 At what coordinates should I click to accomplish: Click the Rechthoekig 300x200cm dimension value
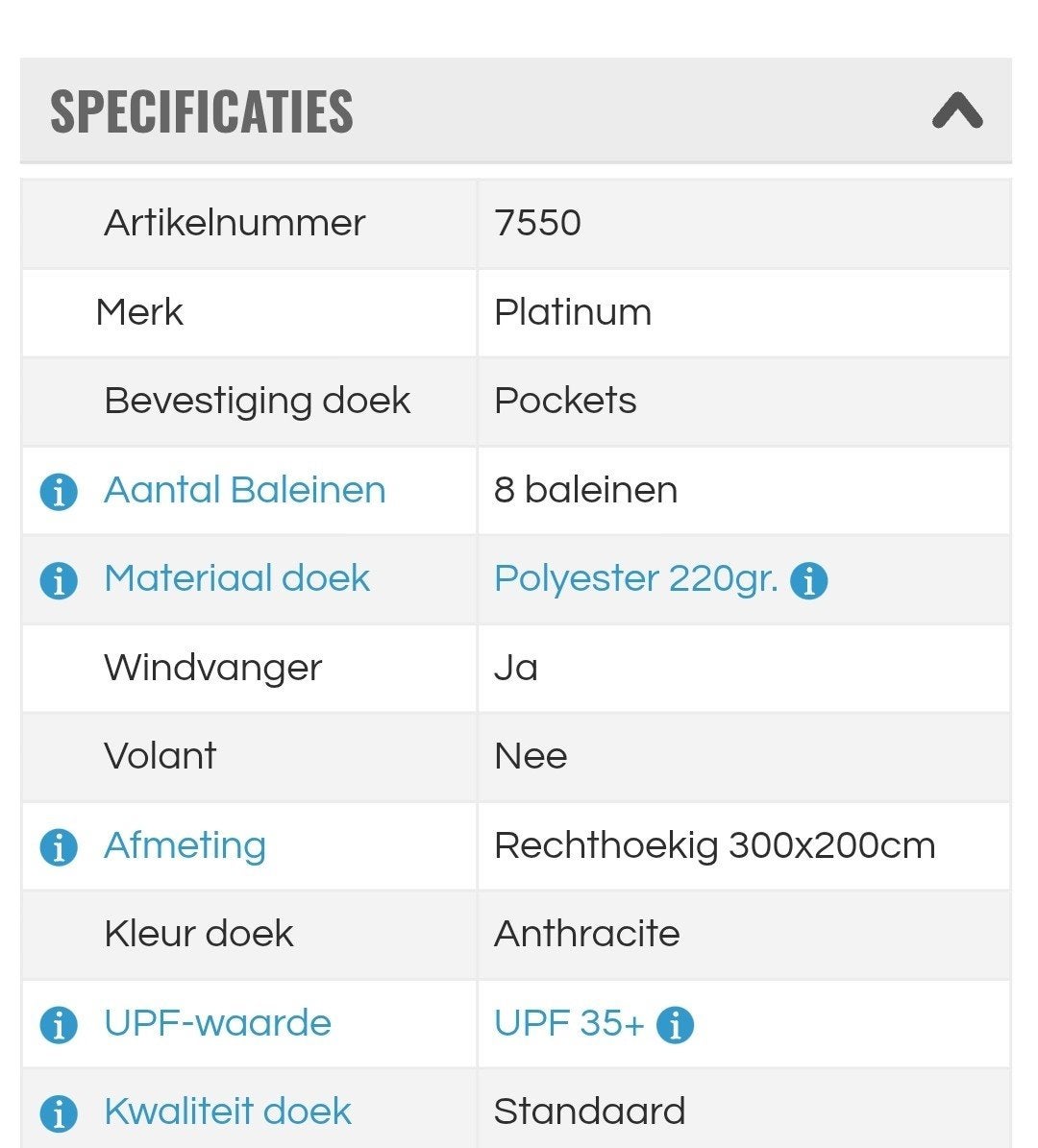pyautogui.click(x=715, y=845)
